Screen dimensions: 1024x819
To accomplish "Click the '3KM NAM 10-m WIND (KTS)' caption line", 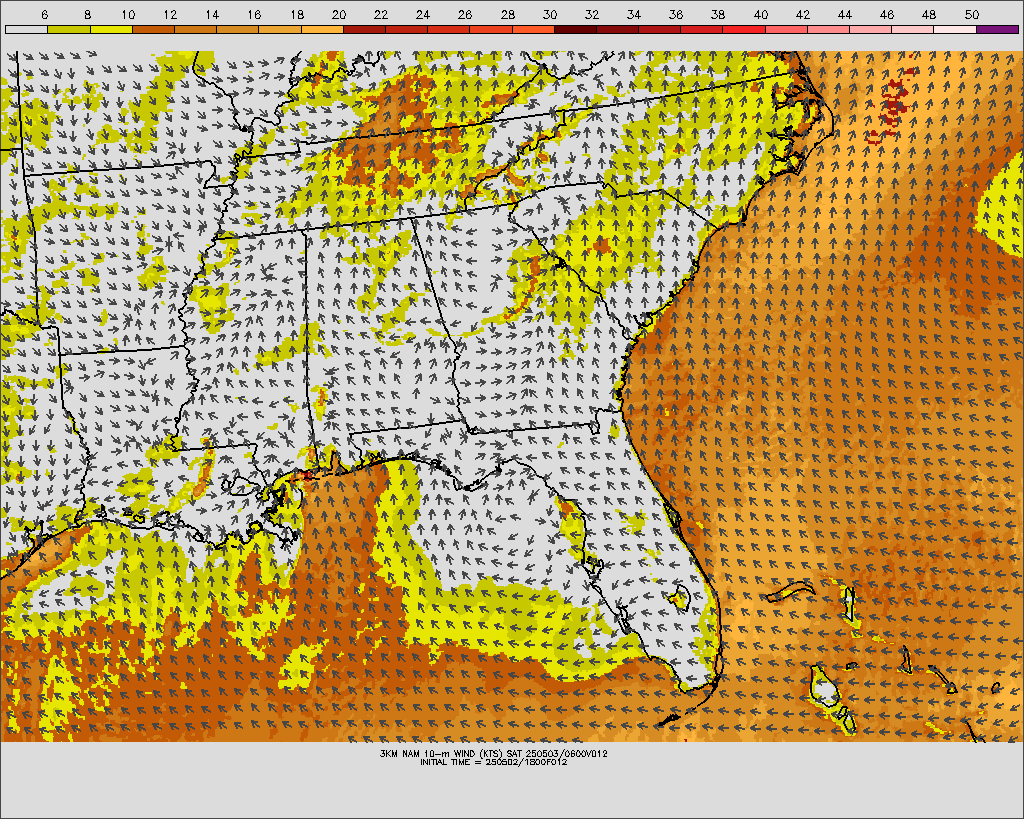I will (494, 753).
